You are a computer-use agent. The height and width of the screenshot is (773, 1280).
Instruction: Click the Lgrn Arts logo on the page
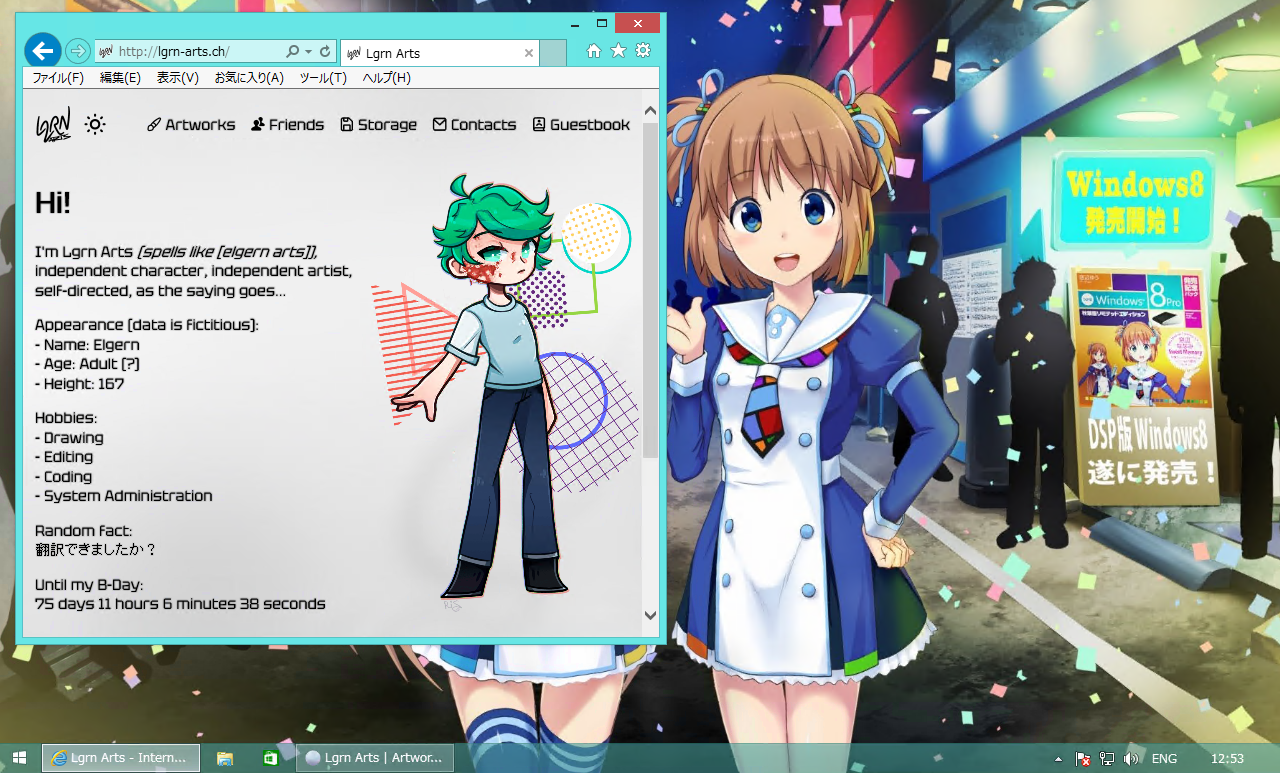pos(53,125)
